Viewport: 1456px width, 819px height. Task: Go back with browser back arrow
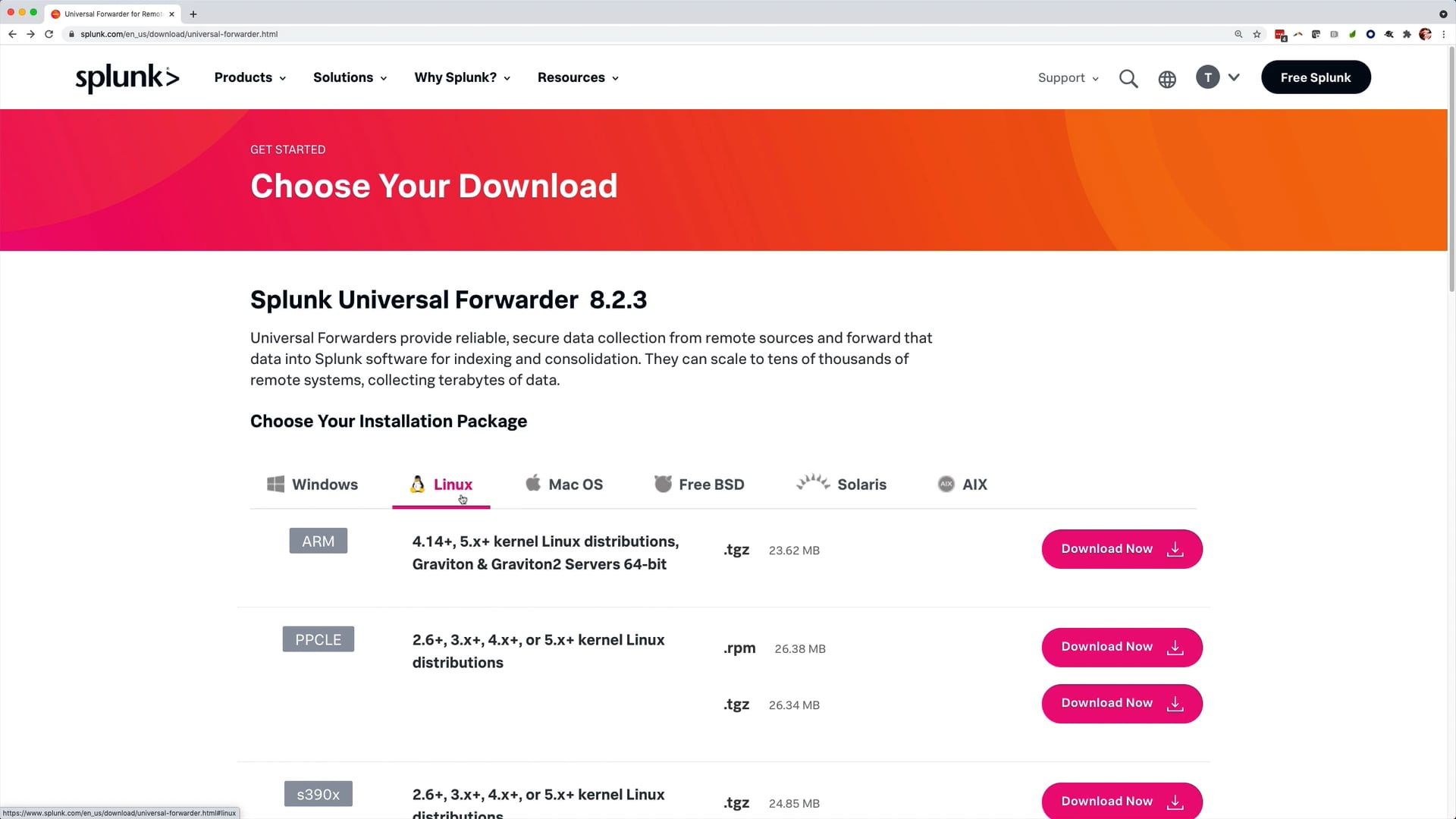12,34
